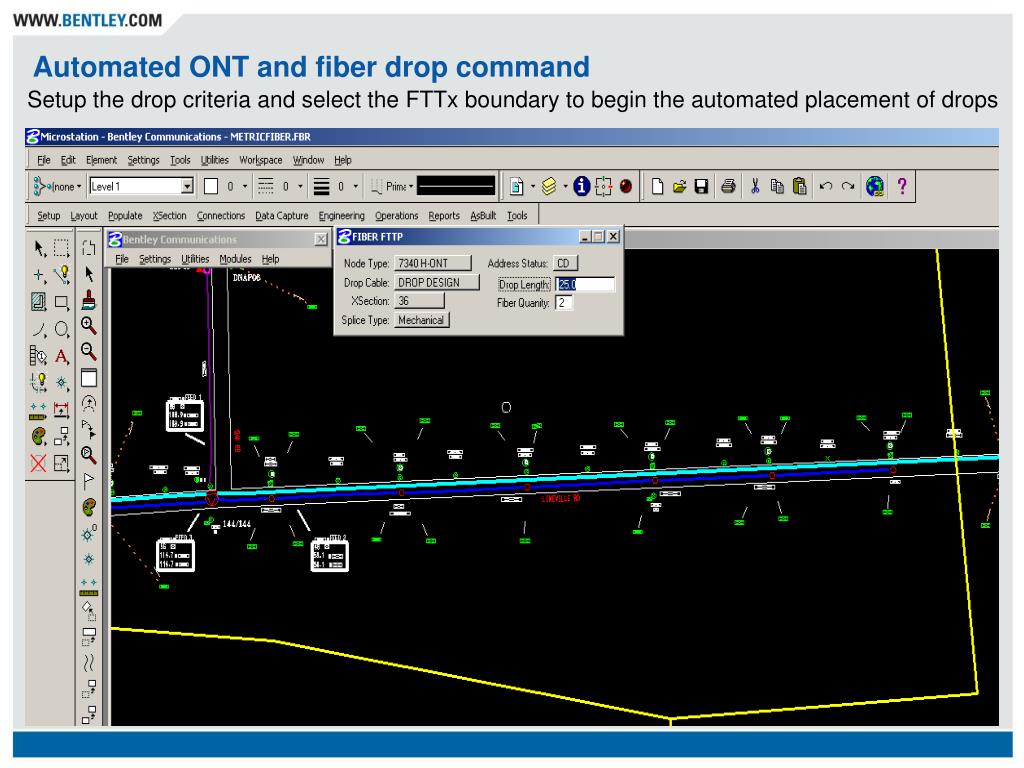The width and height of the screenshot is (1024, 768).
Task: Open the Engineering menu
Action: click(342, 216)
